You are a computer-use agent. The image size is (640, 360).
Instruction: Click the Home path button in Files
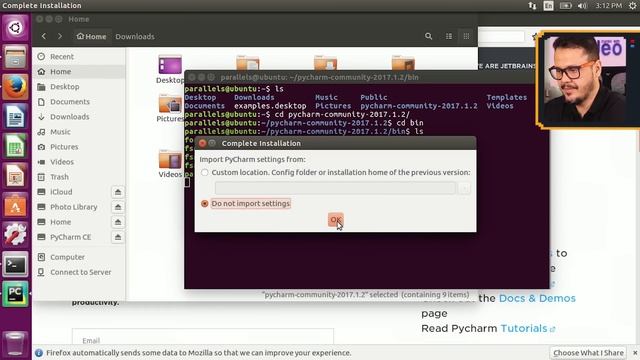coord(91,36)
